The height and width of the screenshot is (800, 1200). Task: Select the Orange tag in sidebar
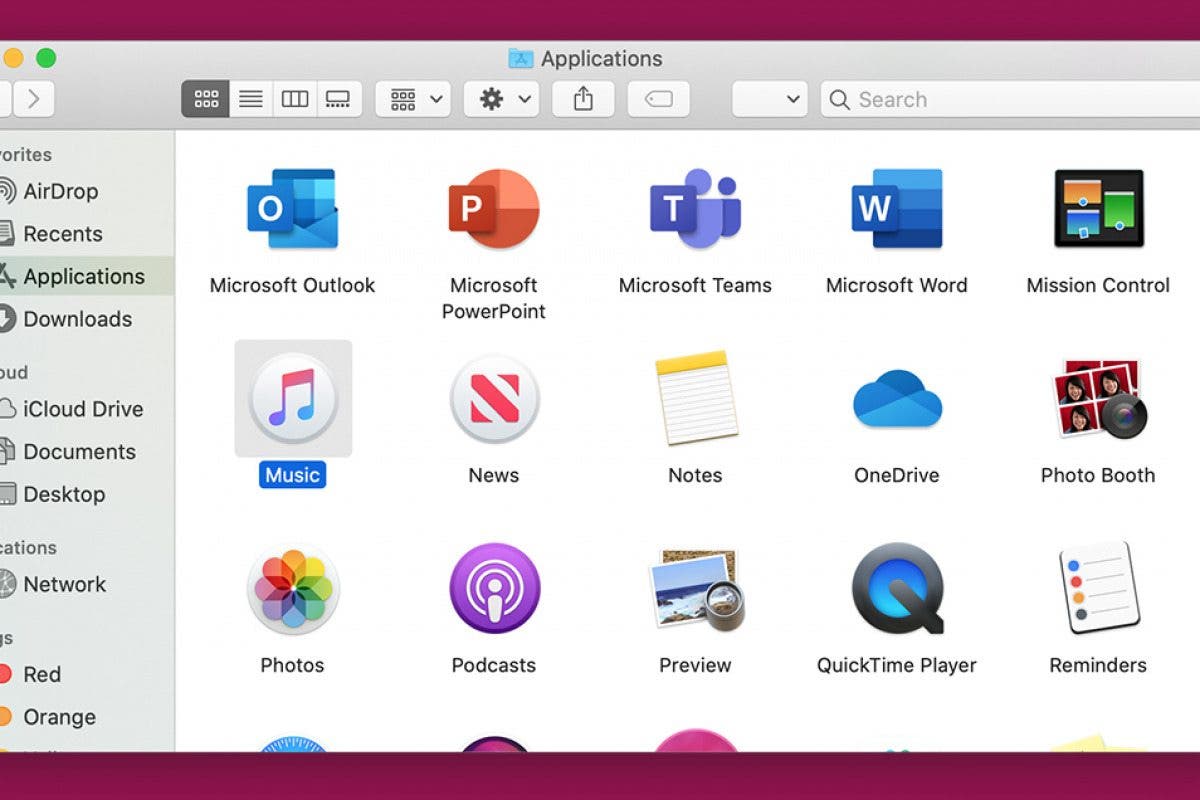click(x=87, y=717)
